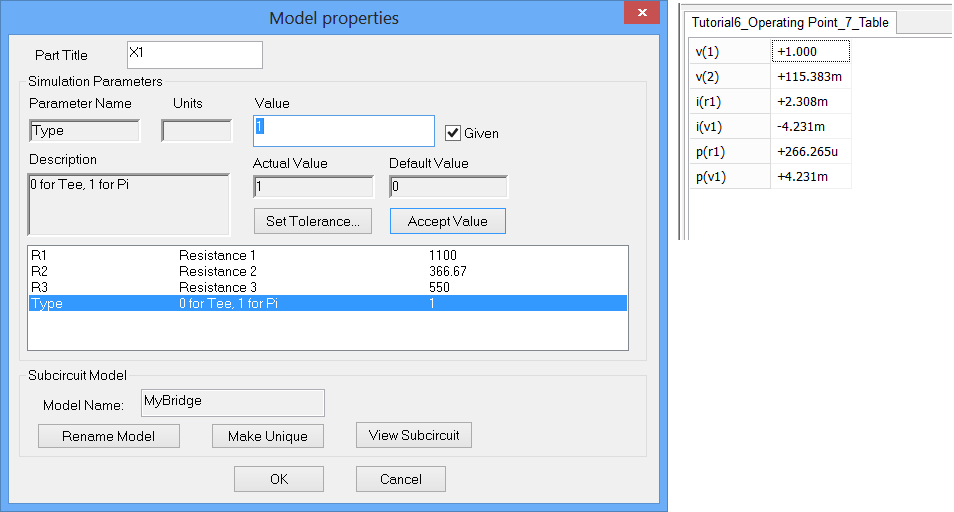Screen dimensions: 954x512
Task: Click the p(v1) value cell +4.231m
Action: 810,177
